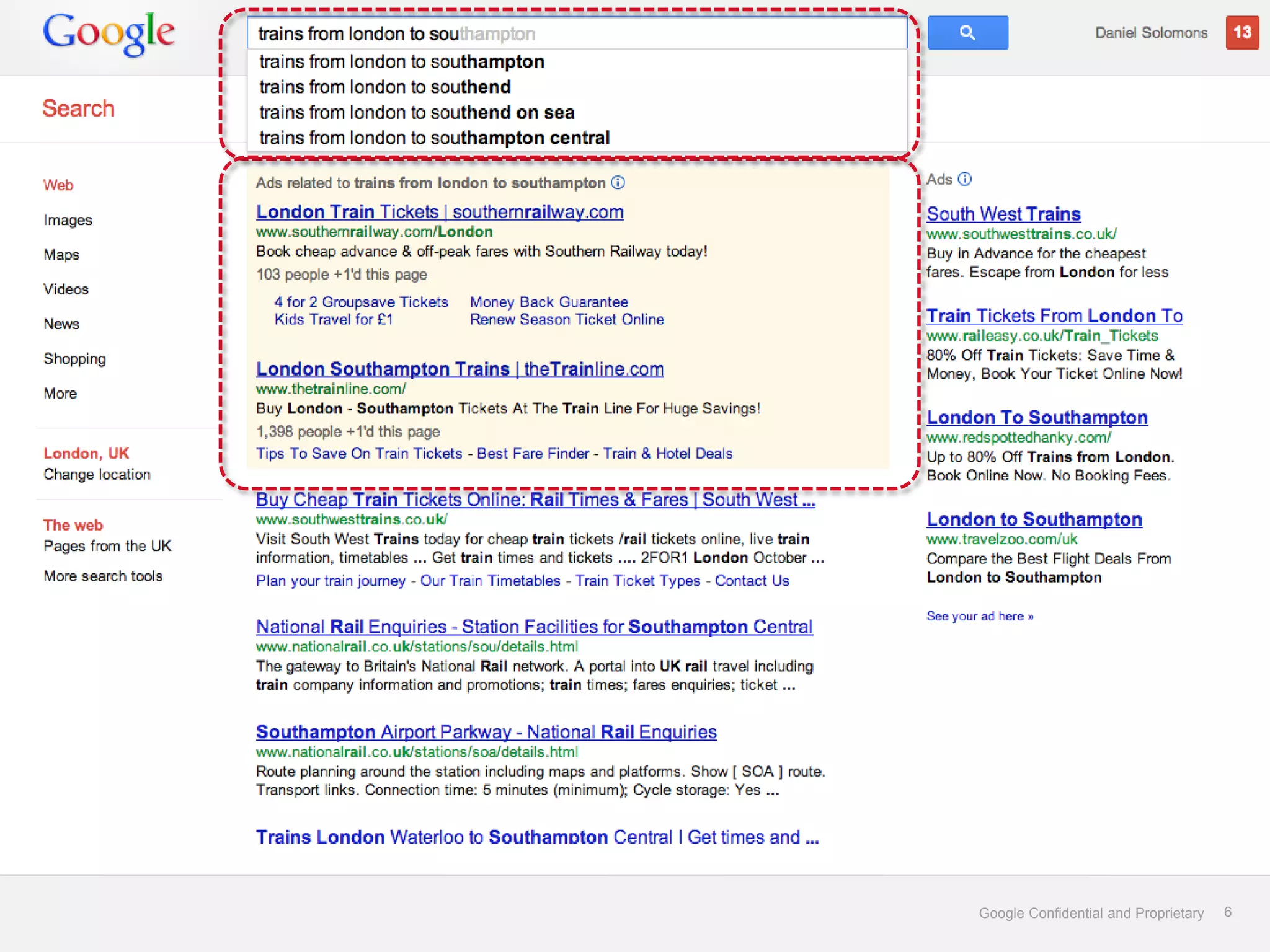Choose suggestion trains from london to southampton

[402, 62]
